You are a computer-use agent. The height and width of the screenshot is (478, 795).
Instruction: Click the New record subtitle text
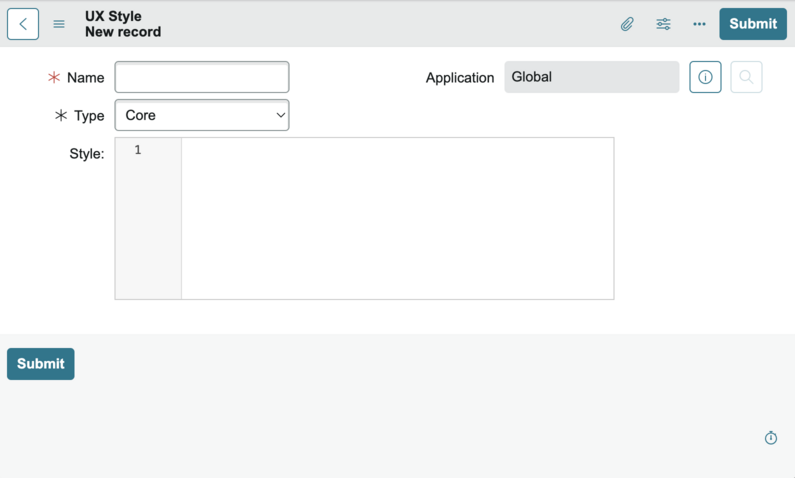tap(123, 32)
